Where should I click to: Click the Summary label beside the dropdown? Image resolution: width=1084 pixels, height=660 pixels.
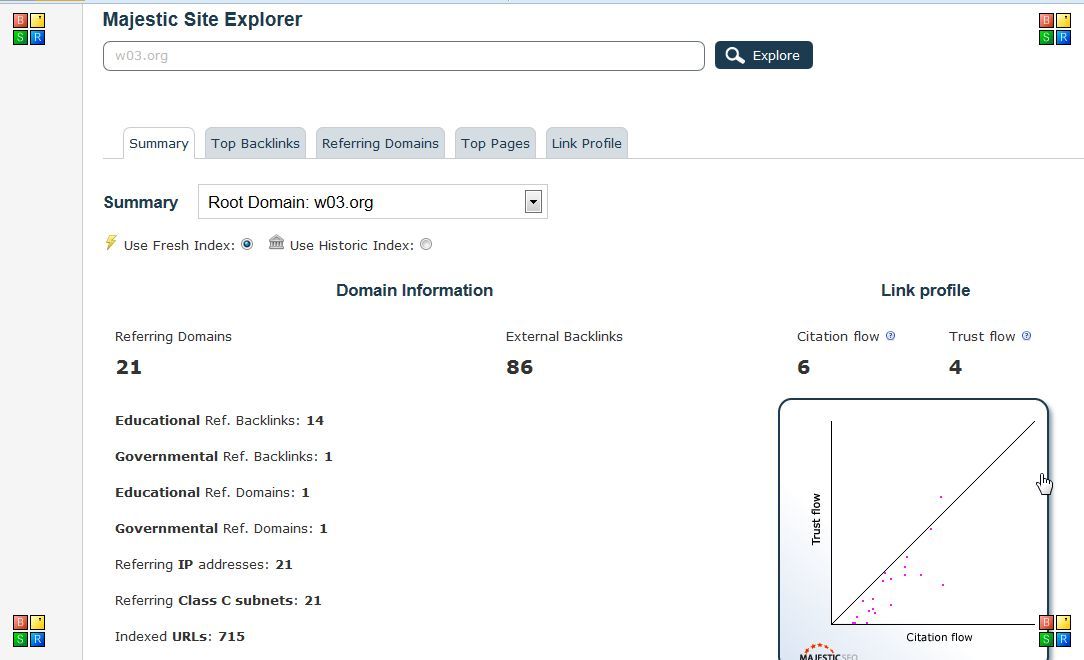141,202
